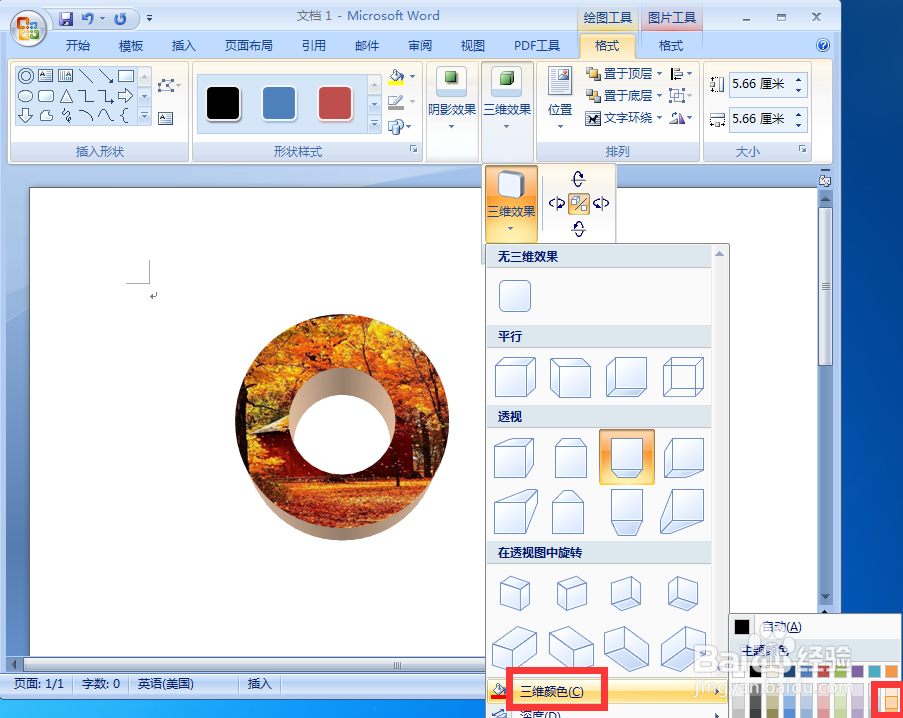Click the shape width input field
The width and height of the screenshot is (903, 718).
tap(761, 119)
